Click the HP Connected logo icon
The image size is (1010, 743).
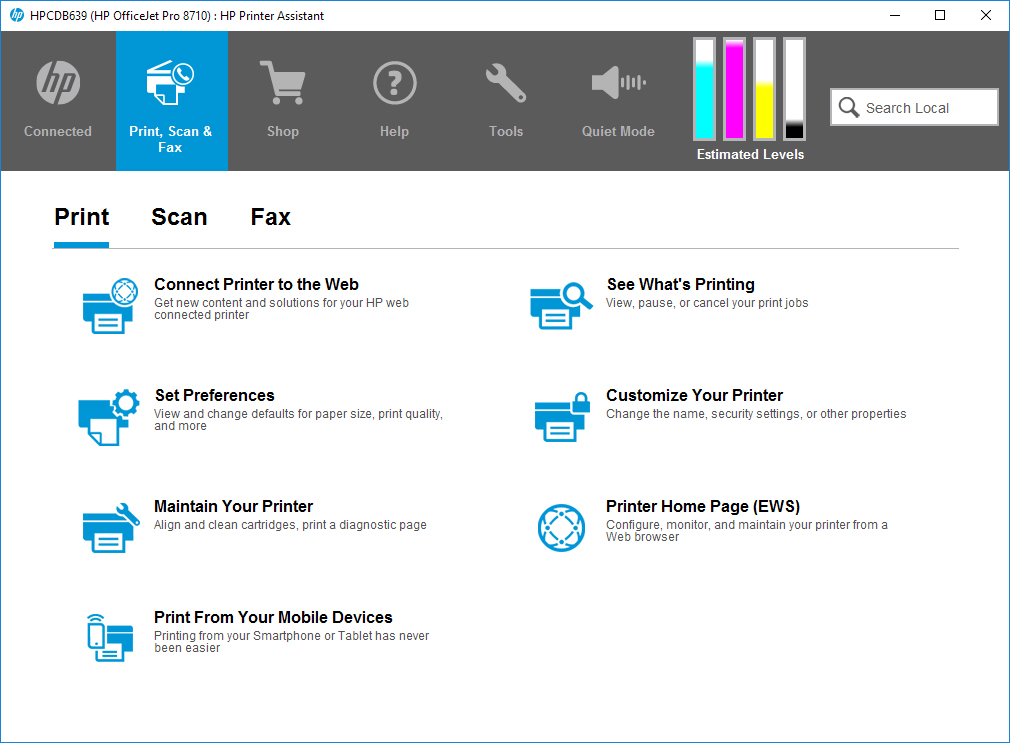coord(58,82)
